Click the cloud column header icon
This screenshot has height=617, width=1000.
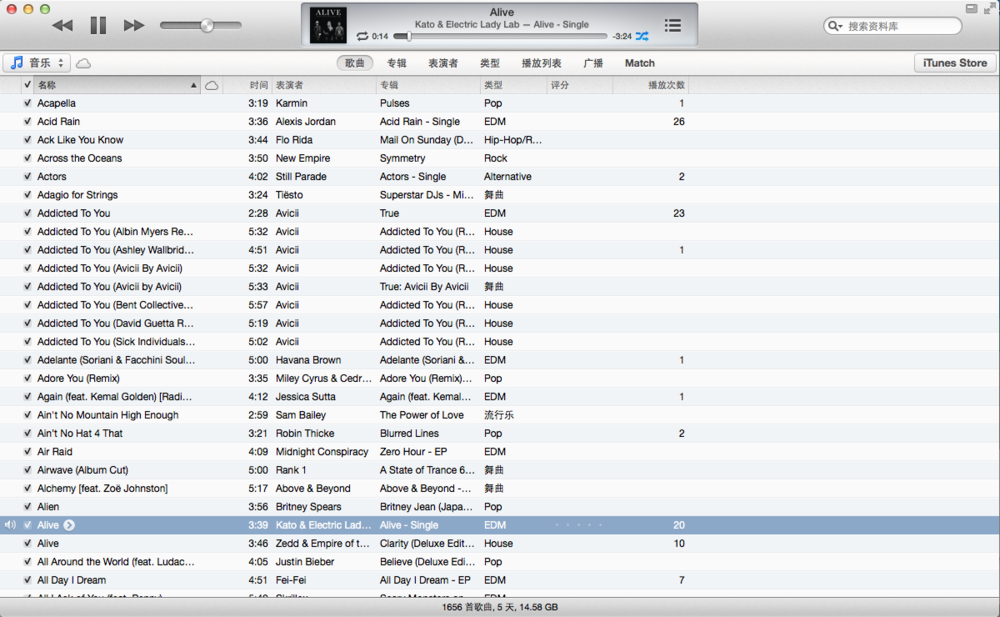[x=212, y=85]
